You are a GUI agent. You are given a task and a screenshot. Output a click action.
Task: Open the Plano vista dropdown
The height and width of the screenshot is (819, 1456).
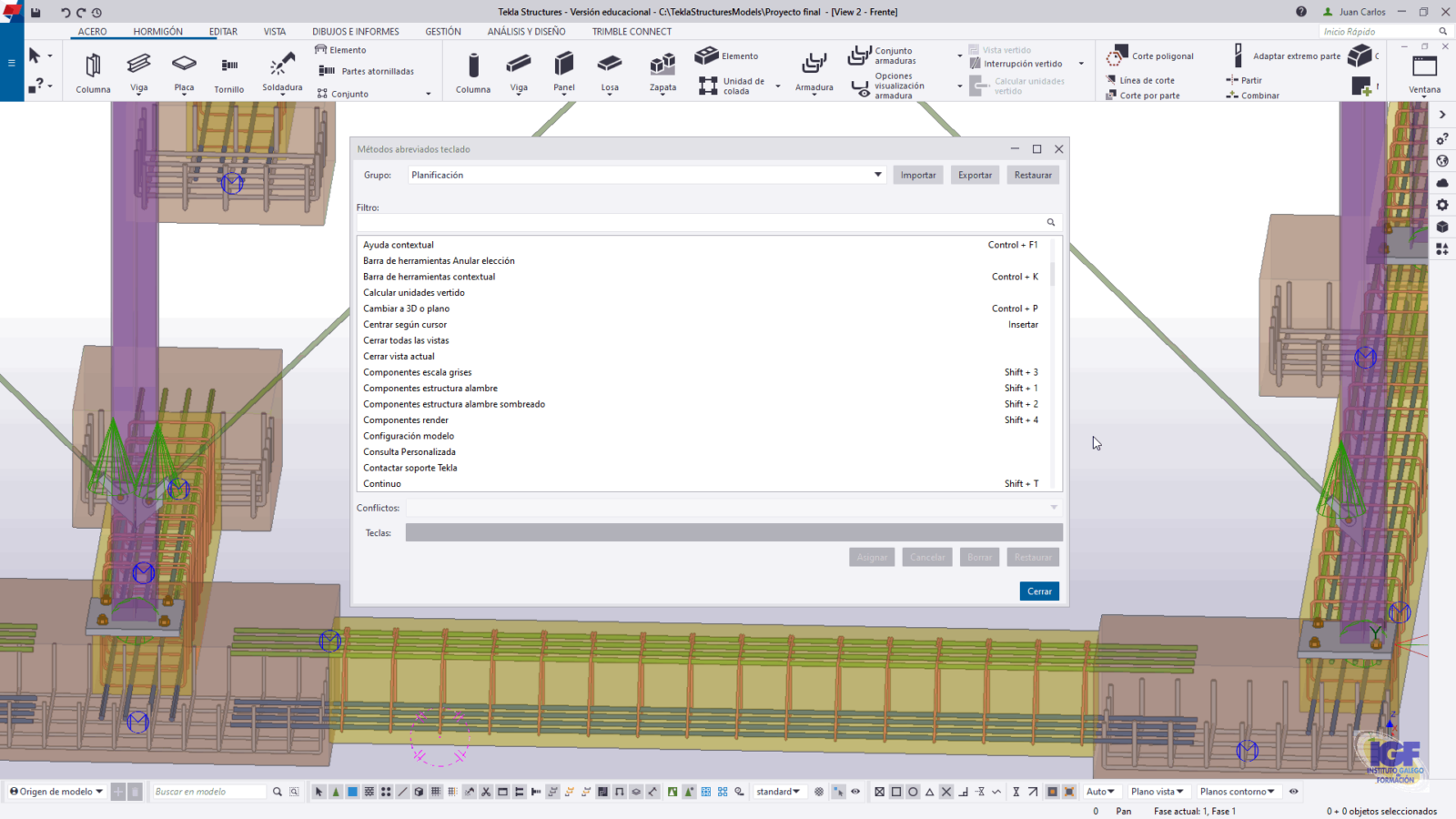pos(1157,792)
